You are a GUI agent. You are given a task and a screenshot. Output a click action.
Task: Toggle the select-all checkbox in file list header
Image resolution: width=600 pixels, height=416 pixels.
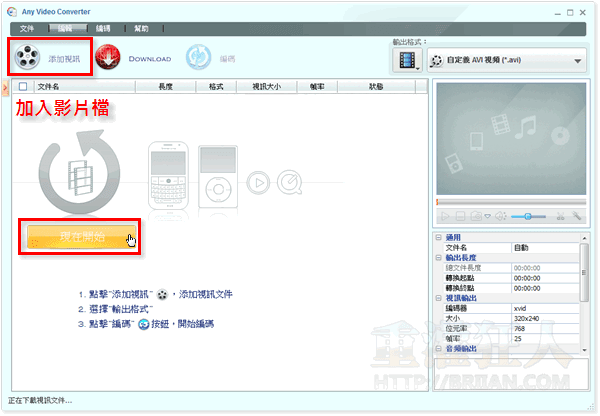click(x=23, y=86)
